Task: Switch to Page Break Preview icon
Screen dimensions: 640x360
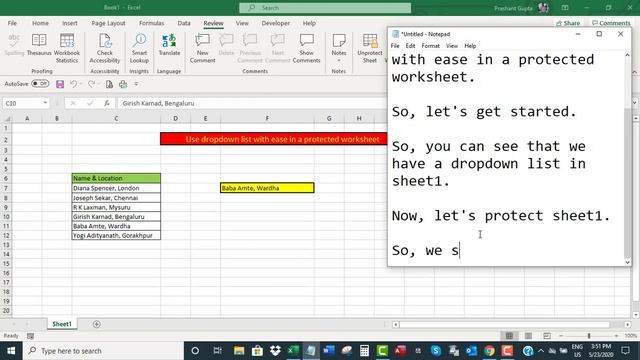Action: 547,336
